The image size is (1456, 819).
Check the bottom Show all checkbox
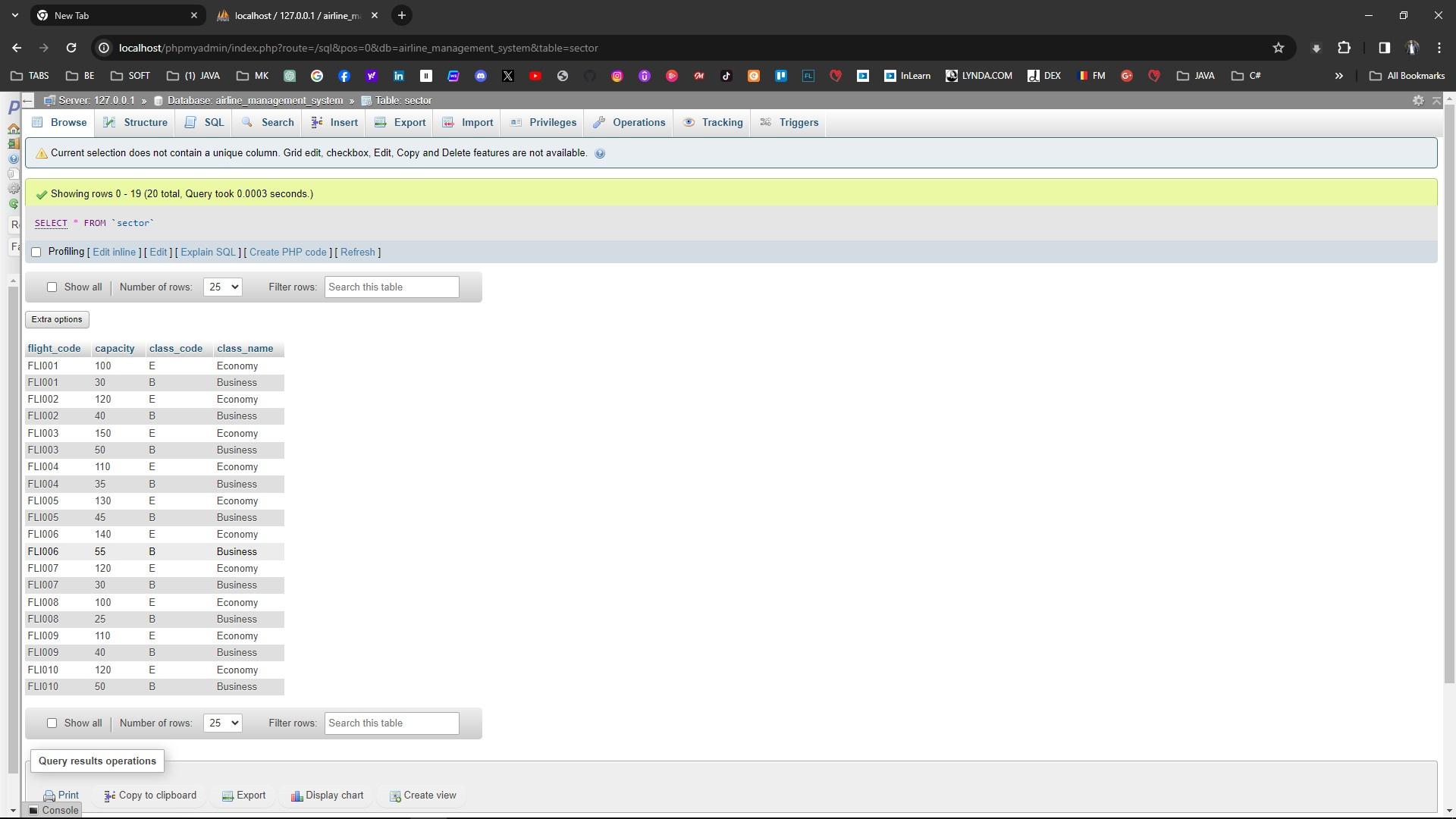[x=52, y=723]
